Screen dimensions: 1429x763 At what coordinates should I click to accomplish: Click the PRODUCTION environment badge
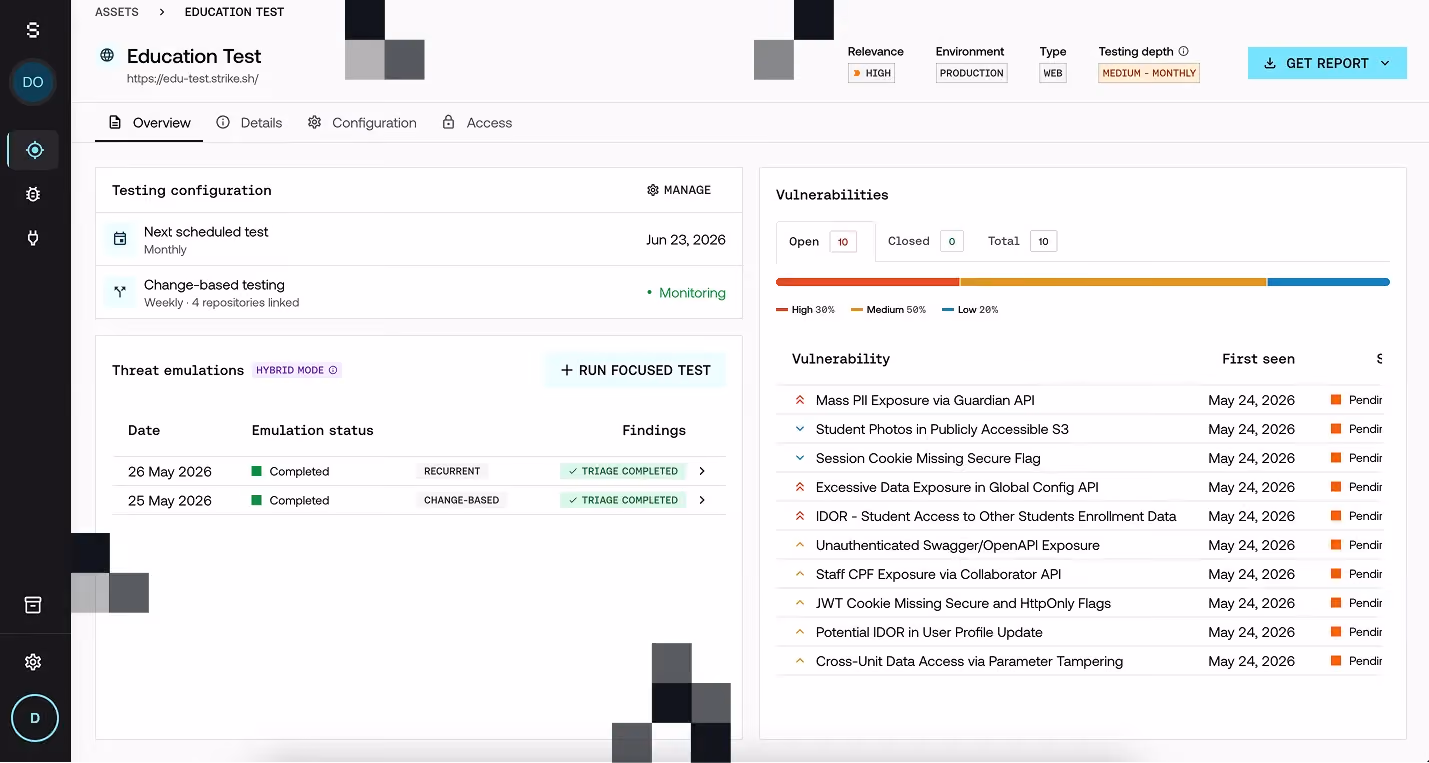click(x=972, y=73)
